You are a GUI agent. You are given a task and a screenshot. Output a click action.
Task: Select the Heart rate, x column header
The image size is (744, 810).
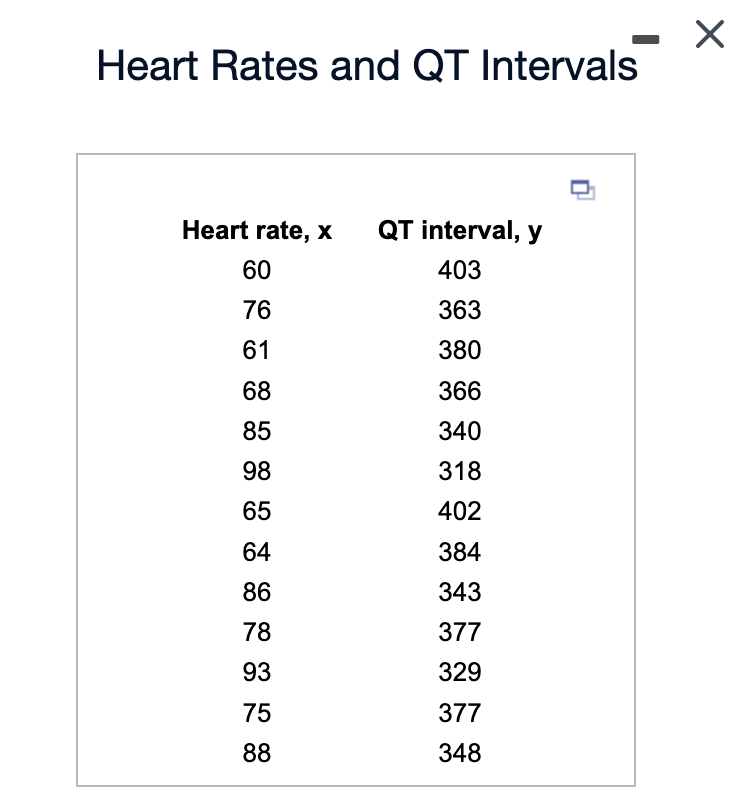(257, 230)
